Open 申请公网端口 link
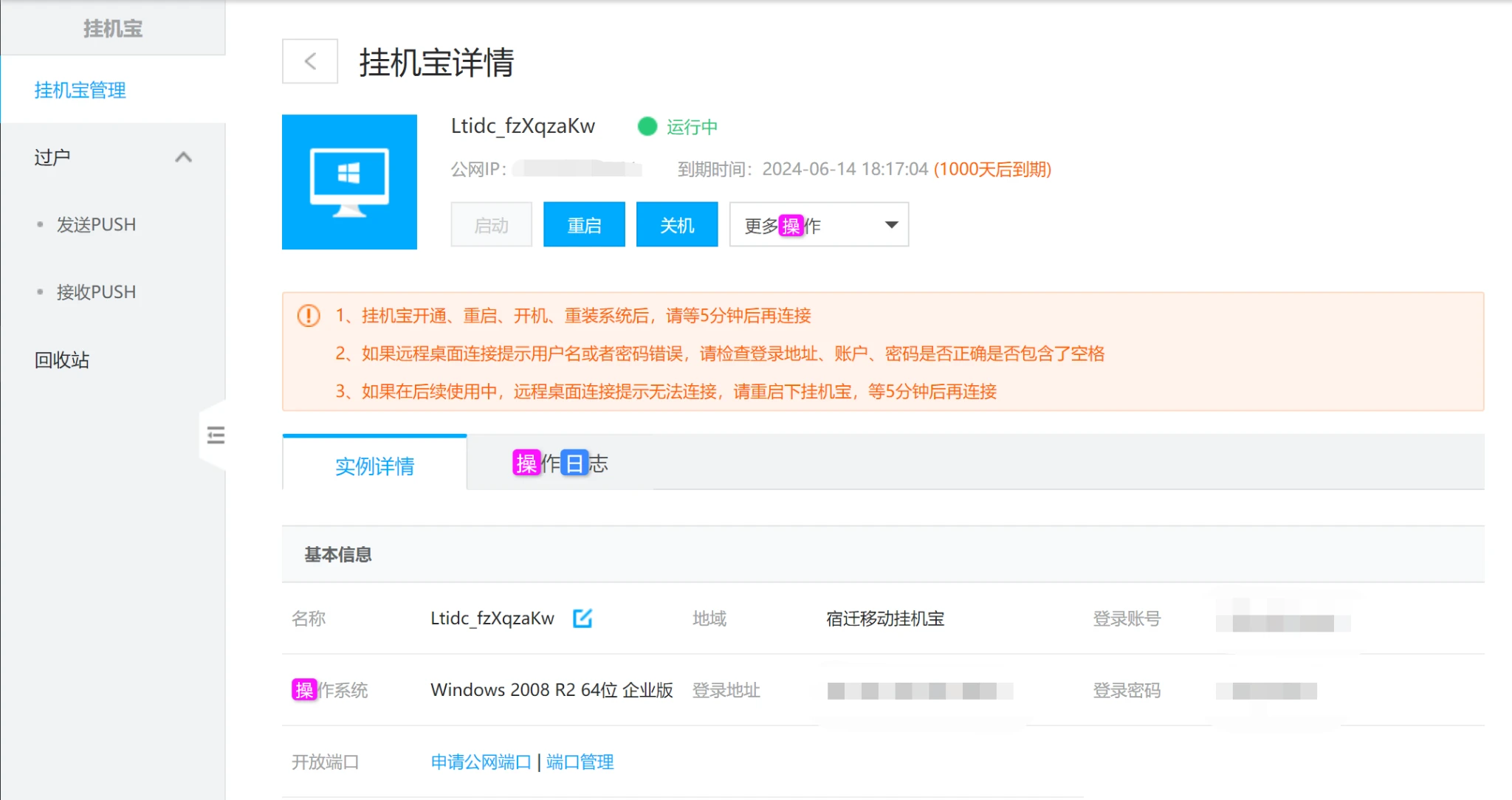 [x=481, y=762]
